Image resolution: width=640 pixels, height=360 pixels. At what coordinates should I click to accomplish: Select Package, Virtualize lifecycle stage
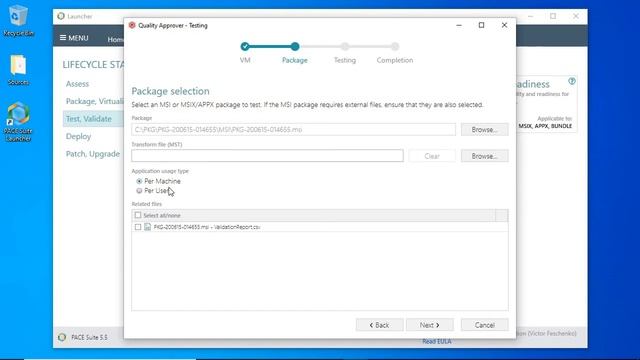pos(94,101)
